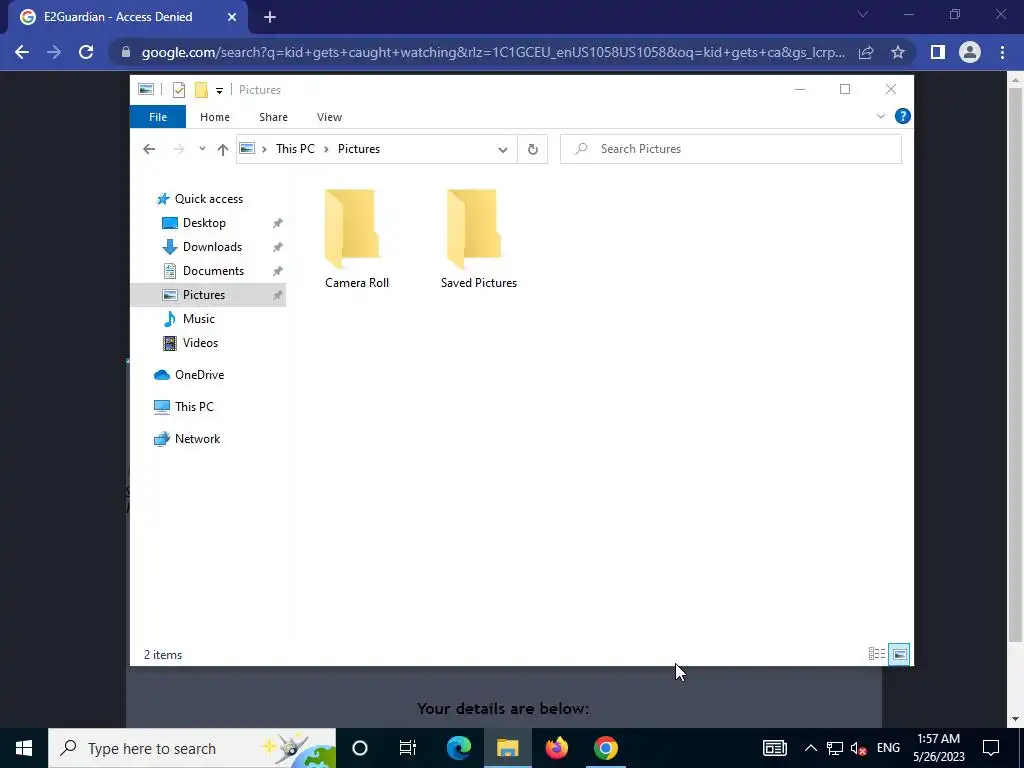Select Quick access in navigation pane

point(208,199)
